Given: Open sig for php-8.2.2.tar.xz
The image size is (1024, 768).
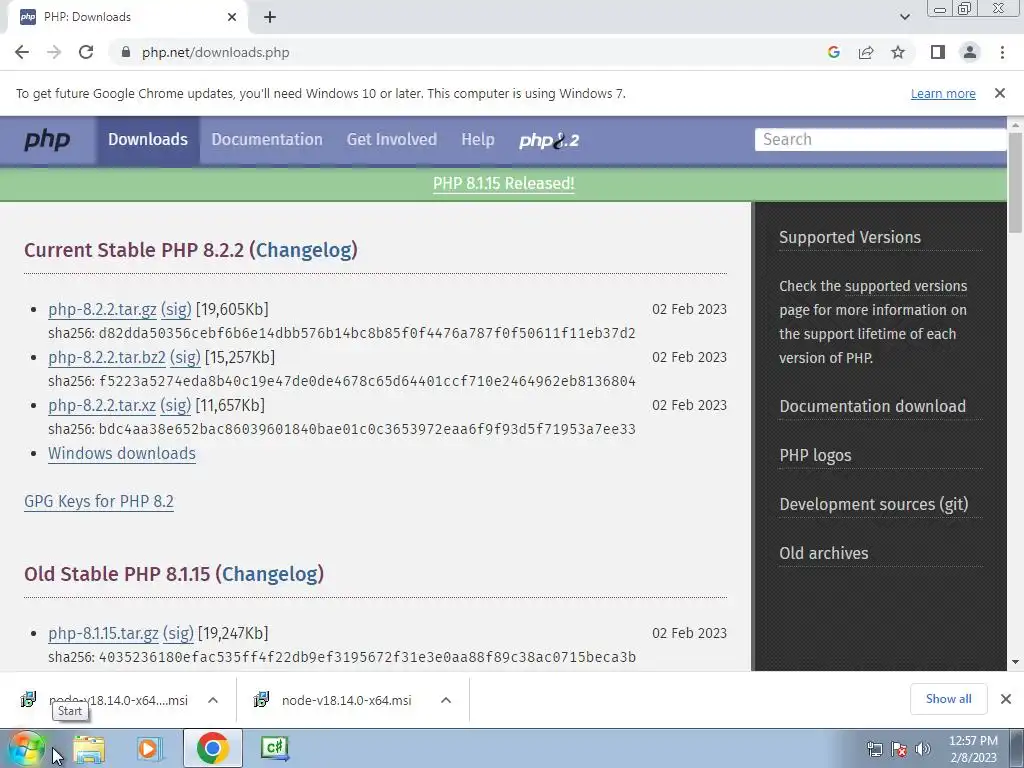Looking at the screenshot, I should point(176,406).
